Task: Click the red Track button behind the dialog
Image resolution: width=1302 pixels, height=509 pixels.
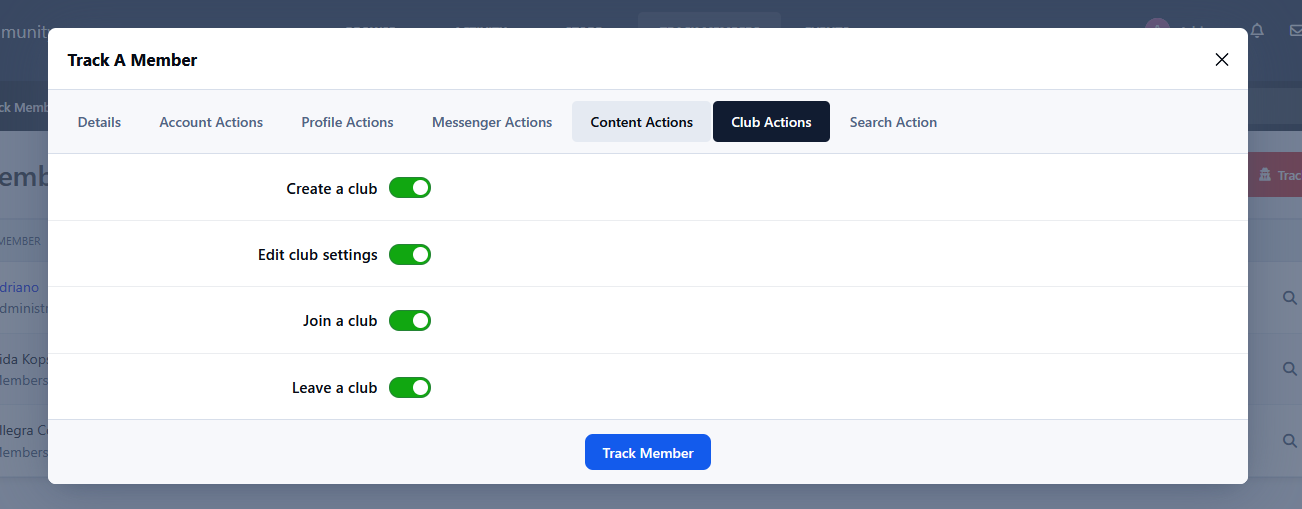Action: coord(1276,175)
